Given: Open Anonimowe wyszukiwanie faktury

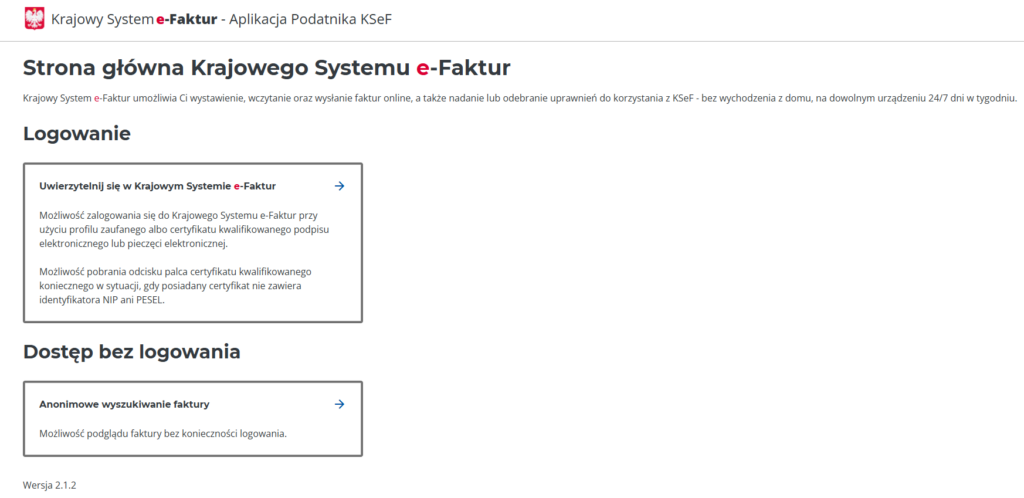Looking at the screenshot, I should coord(124,404).
